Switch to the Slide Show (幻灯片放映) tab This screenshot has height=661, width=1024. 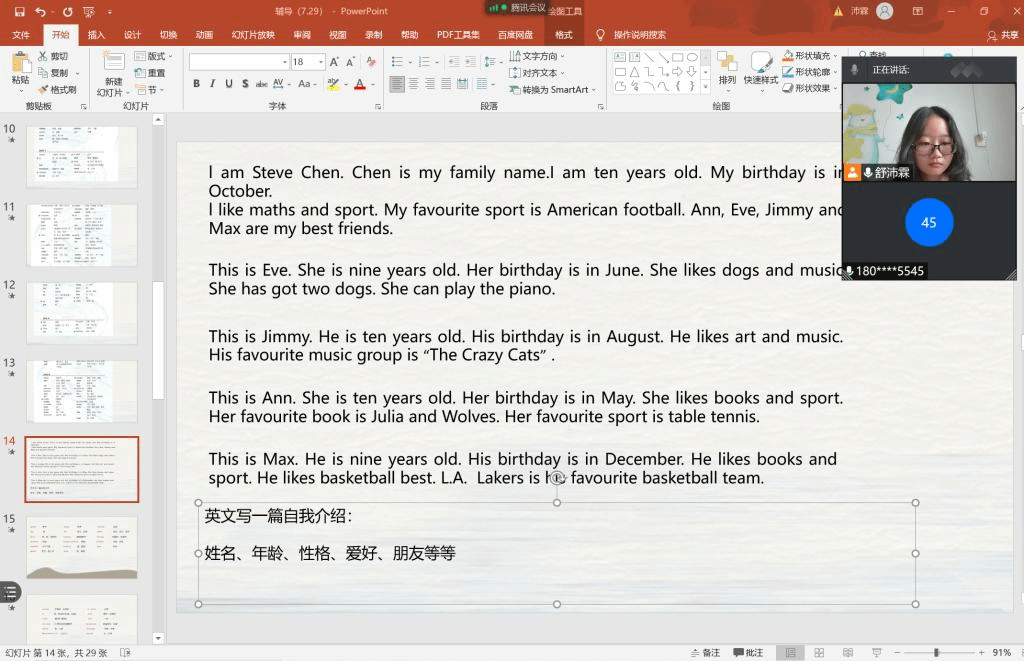[253, 35]
